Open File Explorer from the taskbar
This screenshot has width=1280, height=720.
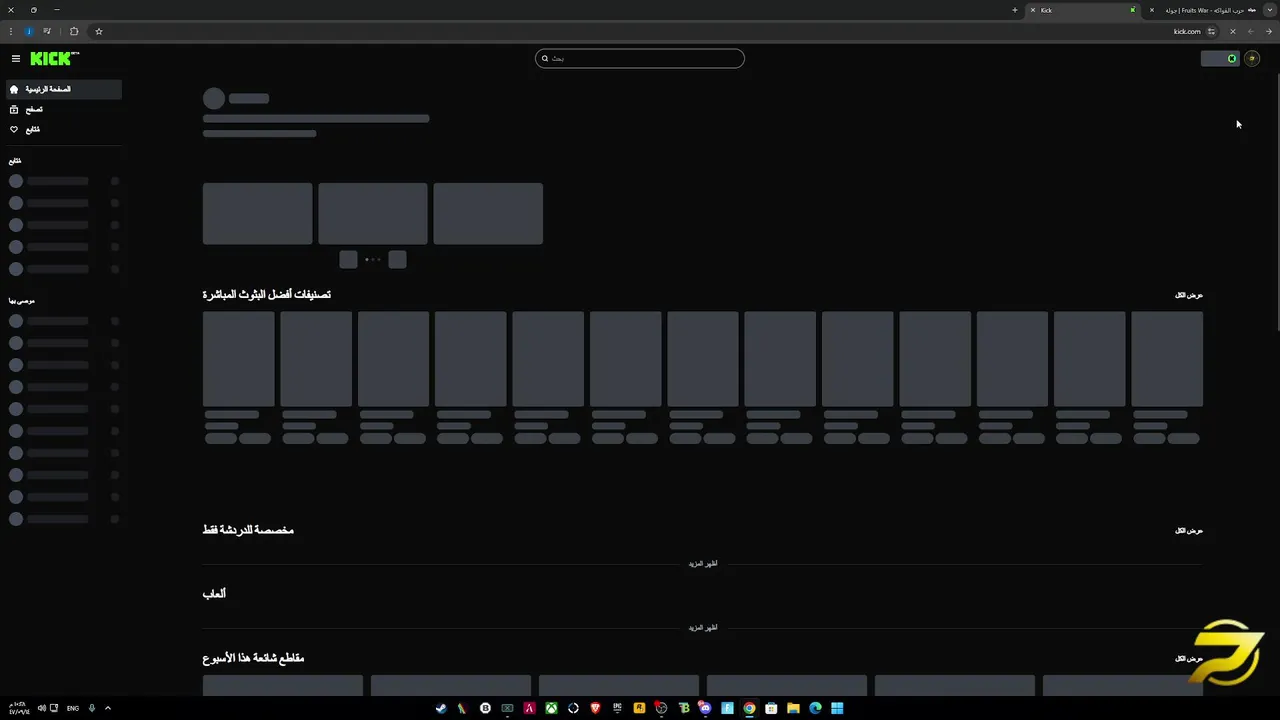[793, 708]
